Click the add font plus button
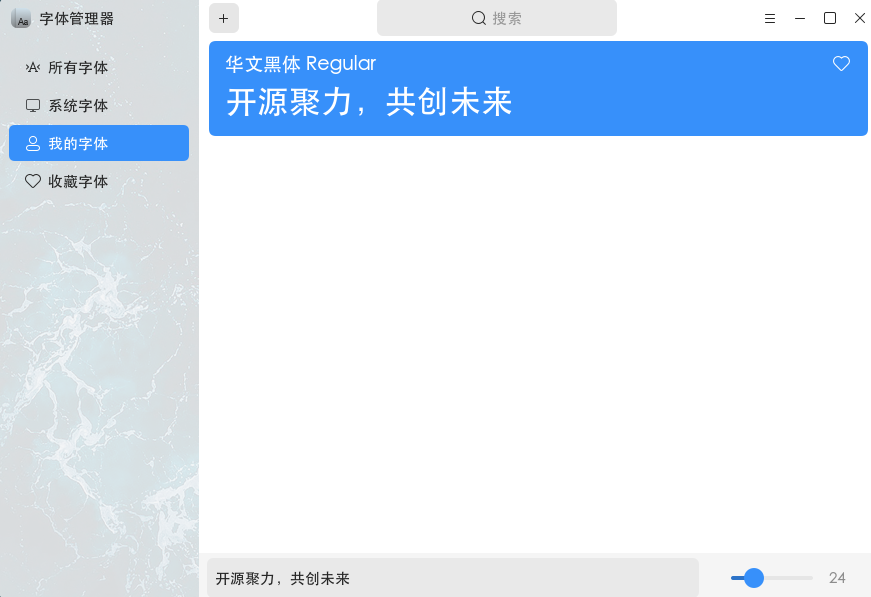The image size is (871, 597). 224,18
